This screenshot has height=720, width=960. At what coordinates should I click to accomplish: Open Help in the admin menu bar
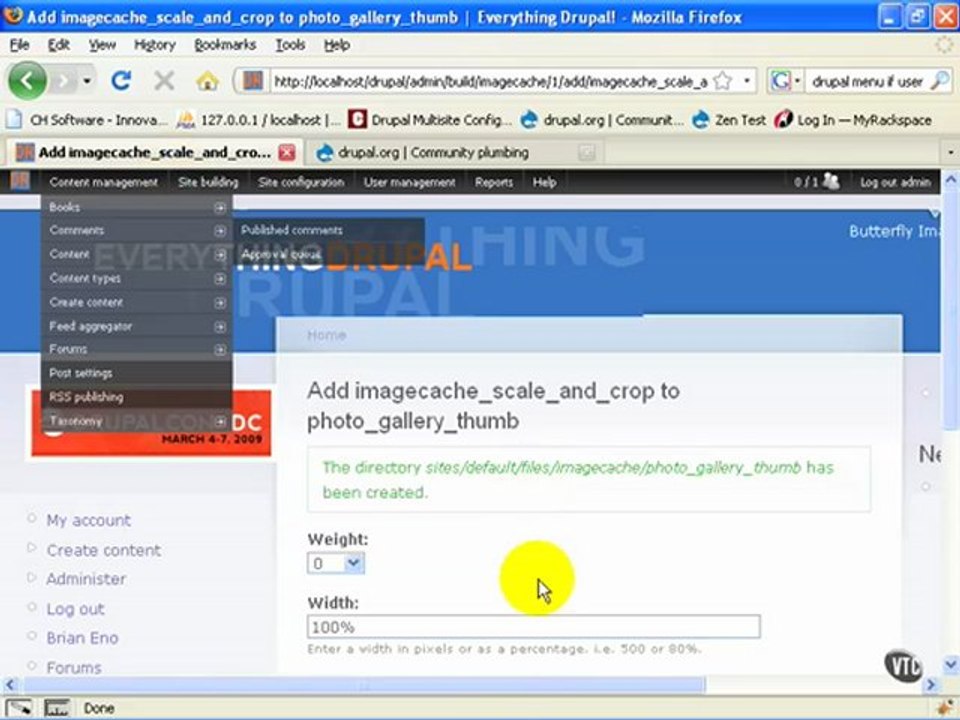pos(544,182)
